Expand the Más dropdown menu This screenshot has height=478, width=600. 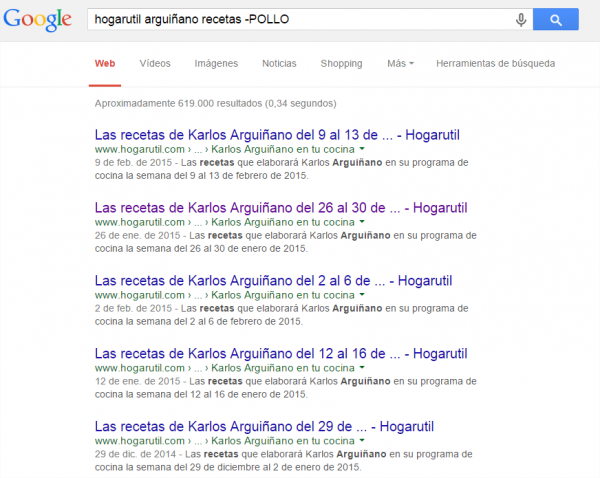[400, 63]
